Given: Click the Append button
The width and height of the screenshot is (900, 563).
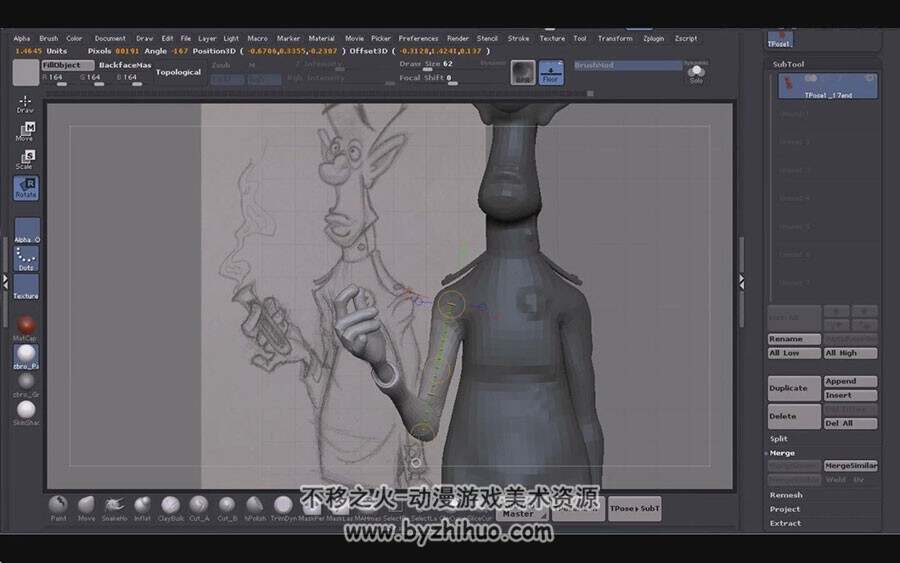Looking at the screenshot, I should [851, 381].
